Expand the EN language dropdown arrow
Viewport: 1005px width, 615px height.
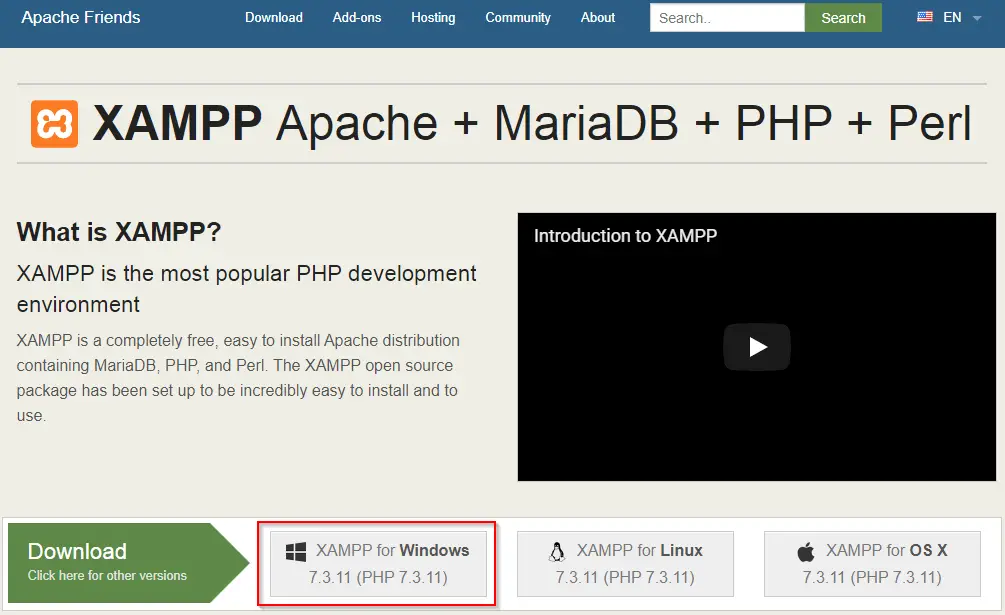[x=977, y=19]
